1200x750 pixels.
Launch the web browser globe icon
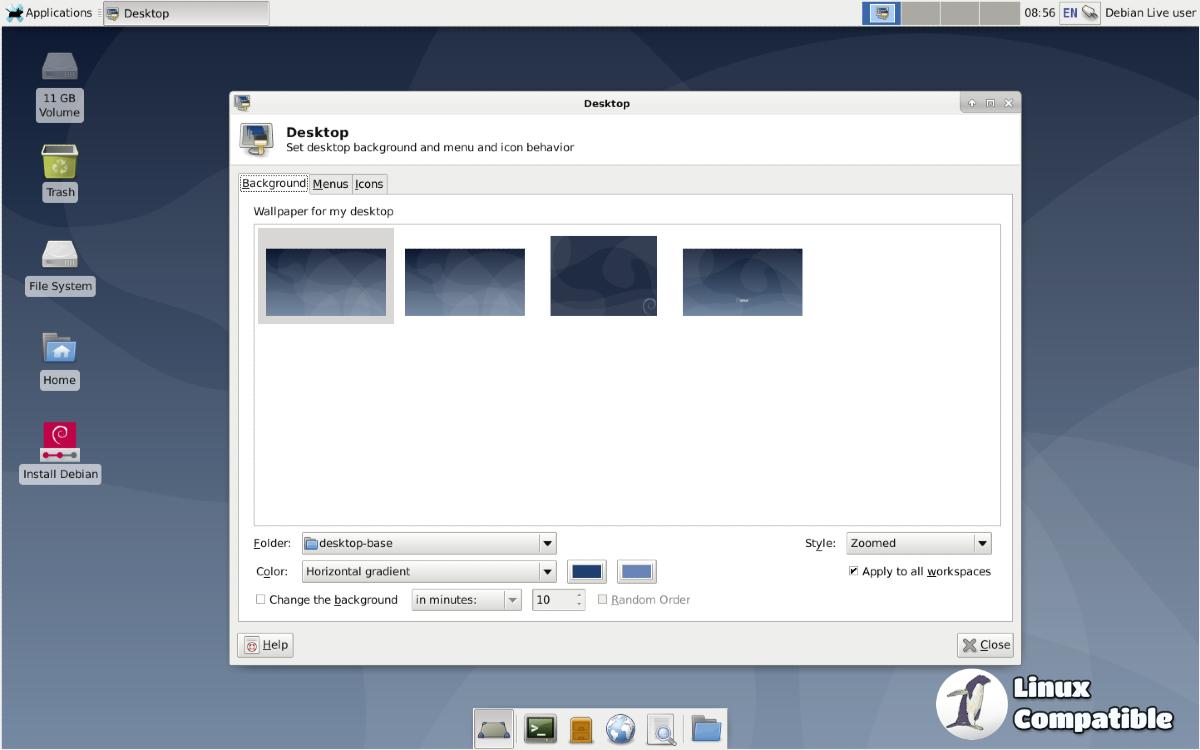point(621,729)
